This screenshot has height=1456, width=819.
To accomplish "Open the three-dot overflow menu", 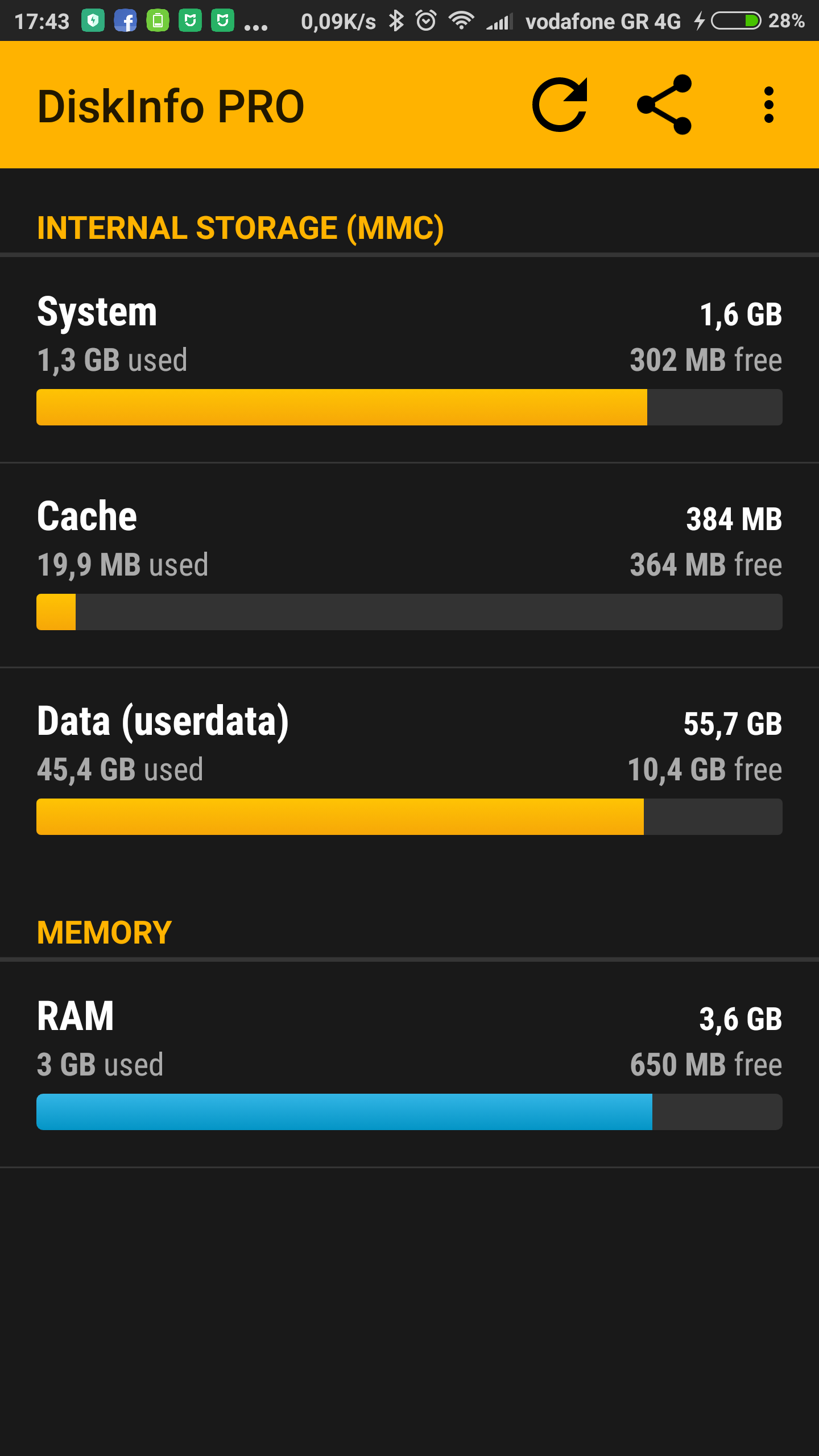I will click(769, 105).
